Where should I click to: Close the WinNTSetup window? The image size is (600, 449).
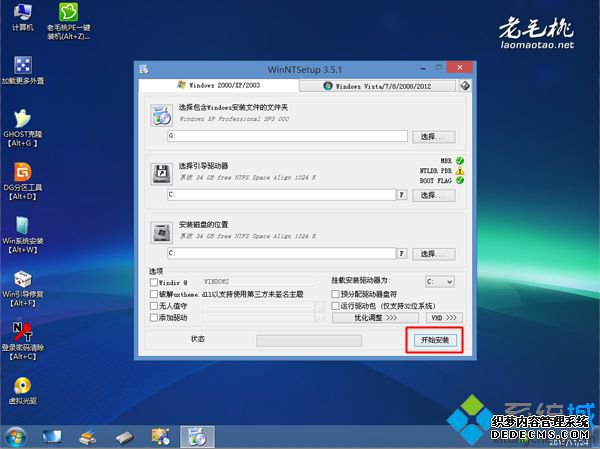(460, 67)
